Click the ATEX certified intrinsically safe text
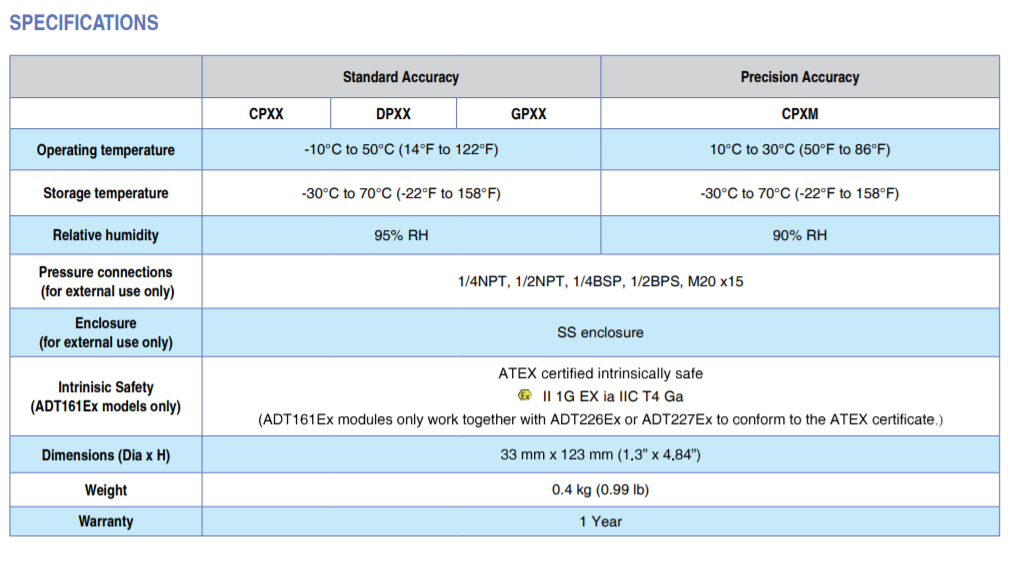 (600, 373)
